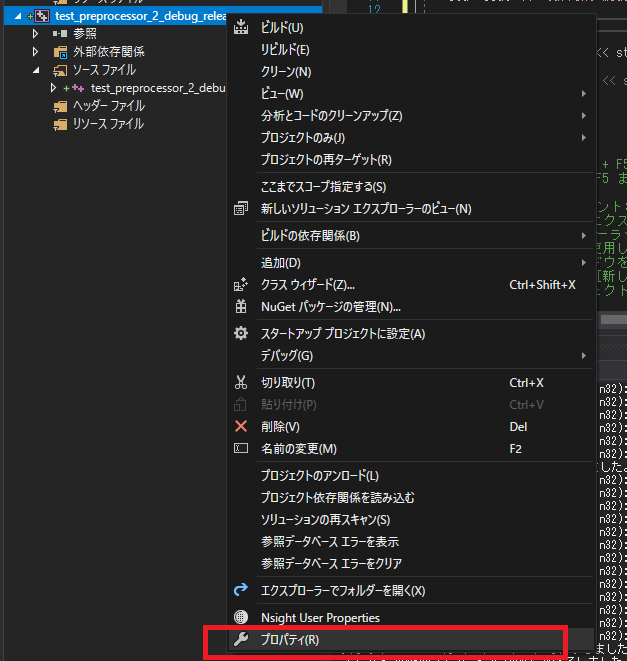The width and height of the screenshot is (627, 661).
Task: Select the 外部依存関係 tree row label
Action: click(x=109, y=52)
